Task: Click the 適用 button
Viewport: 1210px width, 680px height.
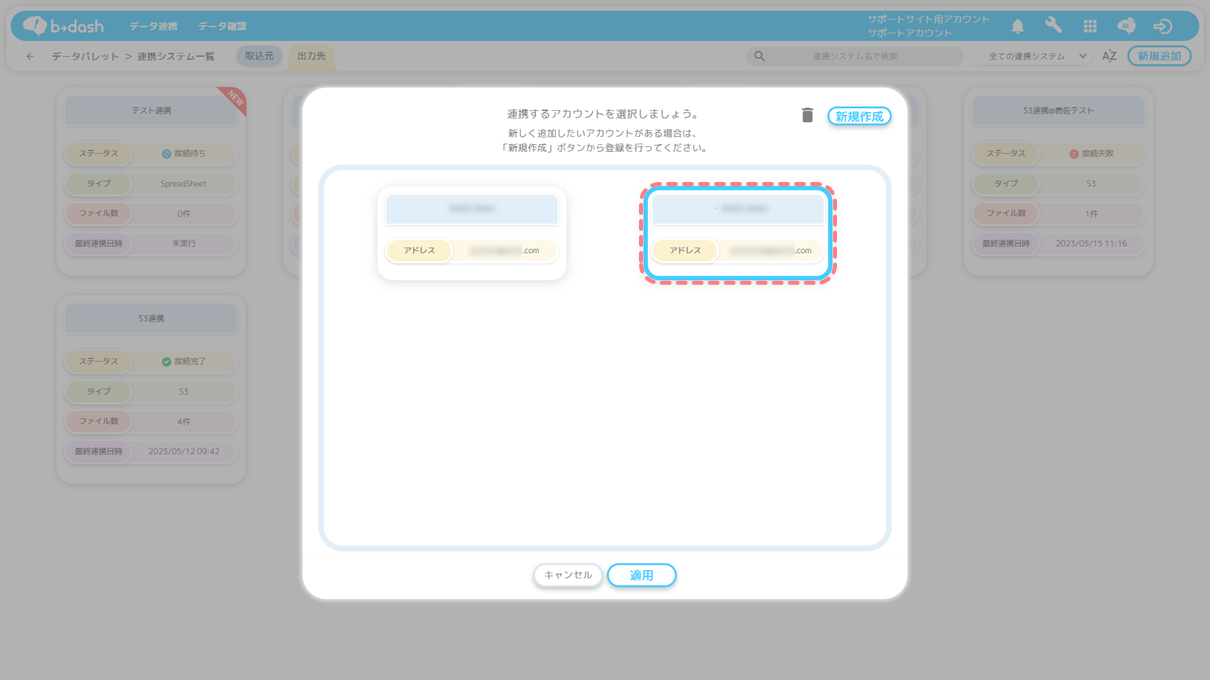Action: point(641,575)
